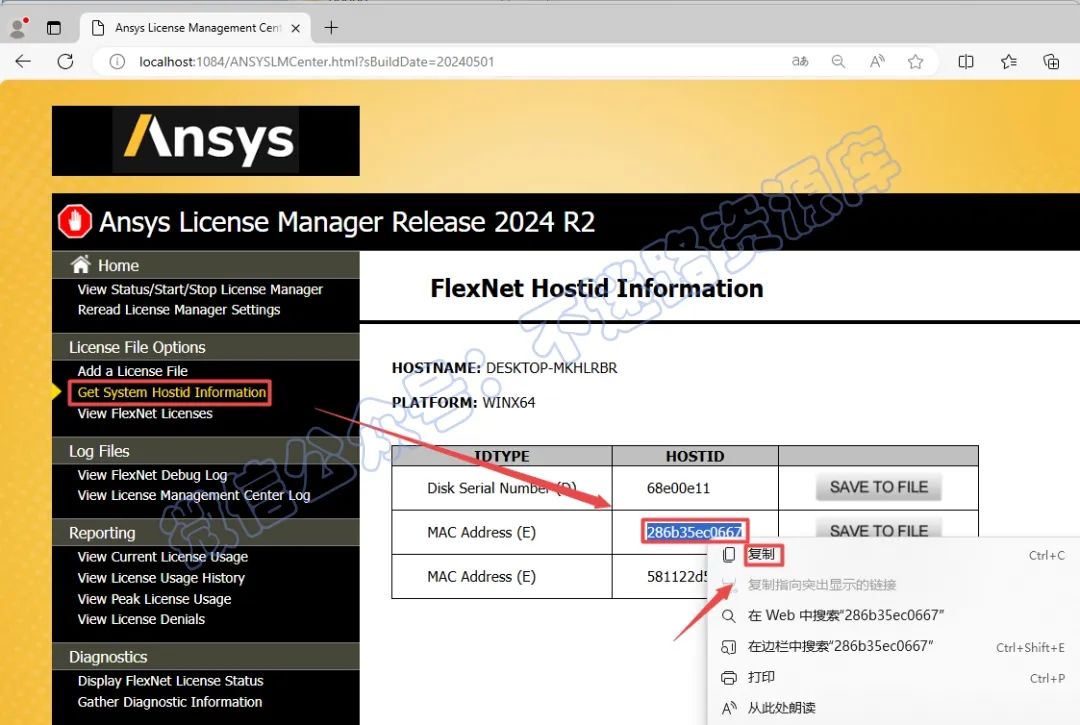
Task: Open View Peak License Usage
Action: [x=154, y=599]
